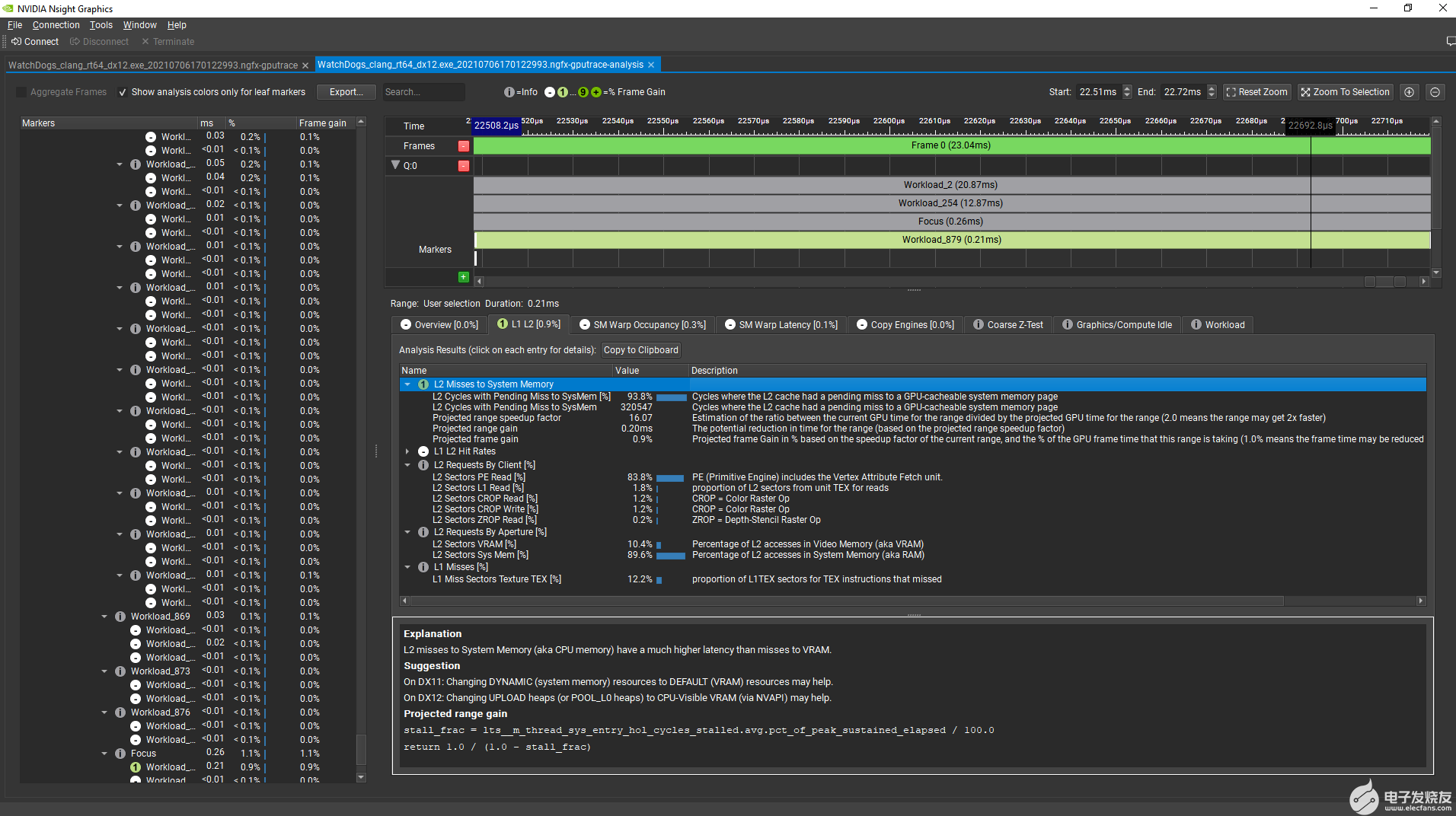The height and width of the screenshot is (816, 1456).
Task: Click info icon of L1 Misses row
Action: coord(423,567)
